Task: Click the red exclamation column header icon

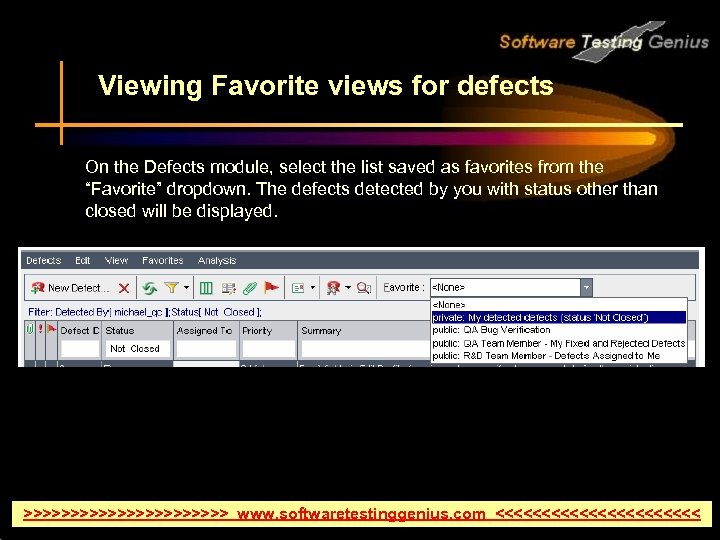Action: click(40, 329)
